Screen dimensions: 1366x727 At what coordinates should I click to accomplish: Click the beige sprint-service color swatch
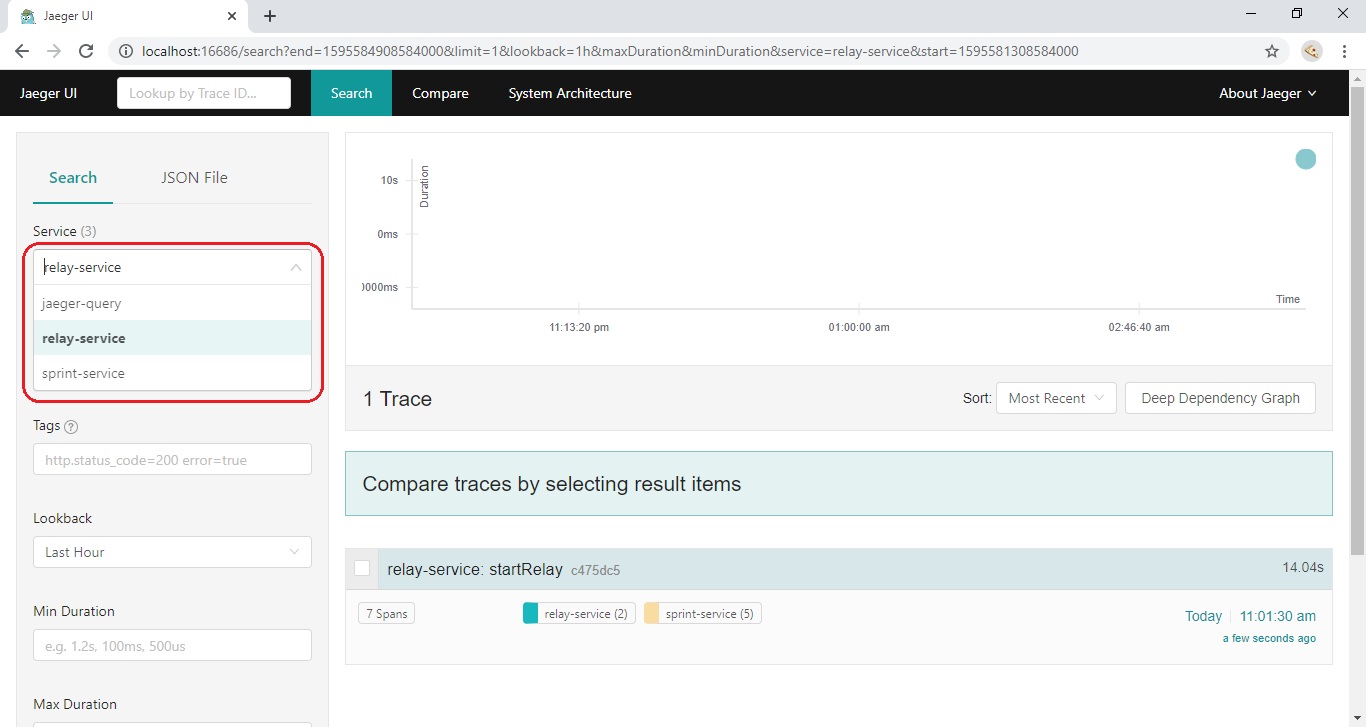[652, 613]
